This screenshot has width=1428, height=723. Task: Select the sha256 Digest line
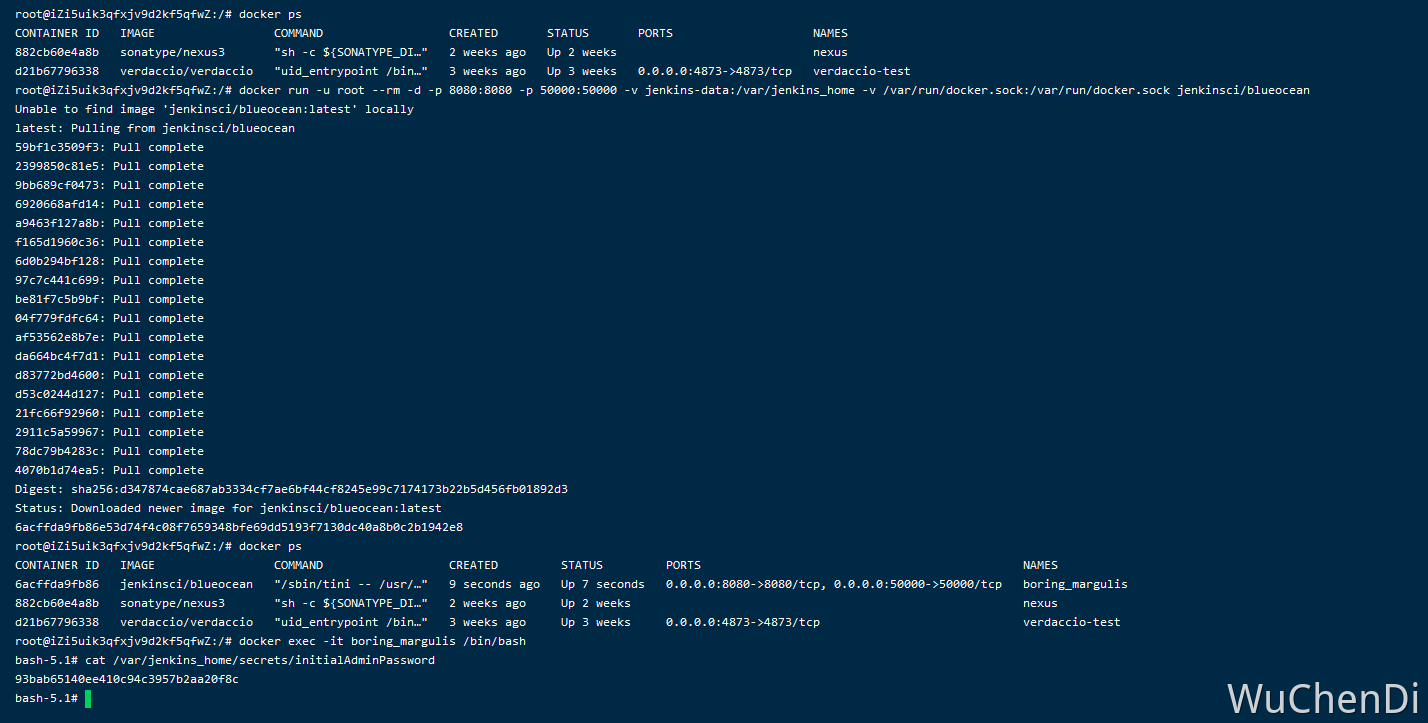291,489
